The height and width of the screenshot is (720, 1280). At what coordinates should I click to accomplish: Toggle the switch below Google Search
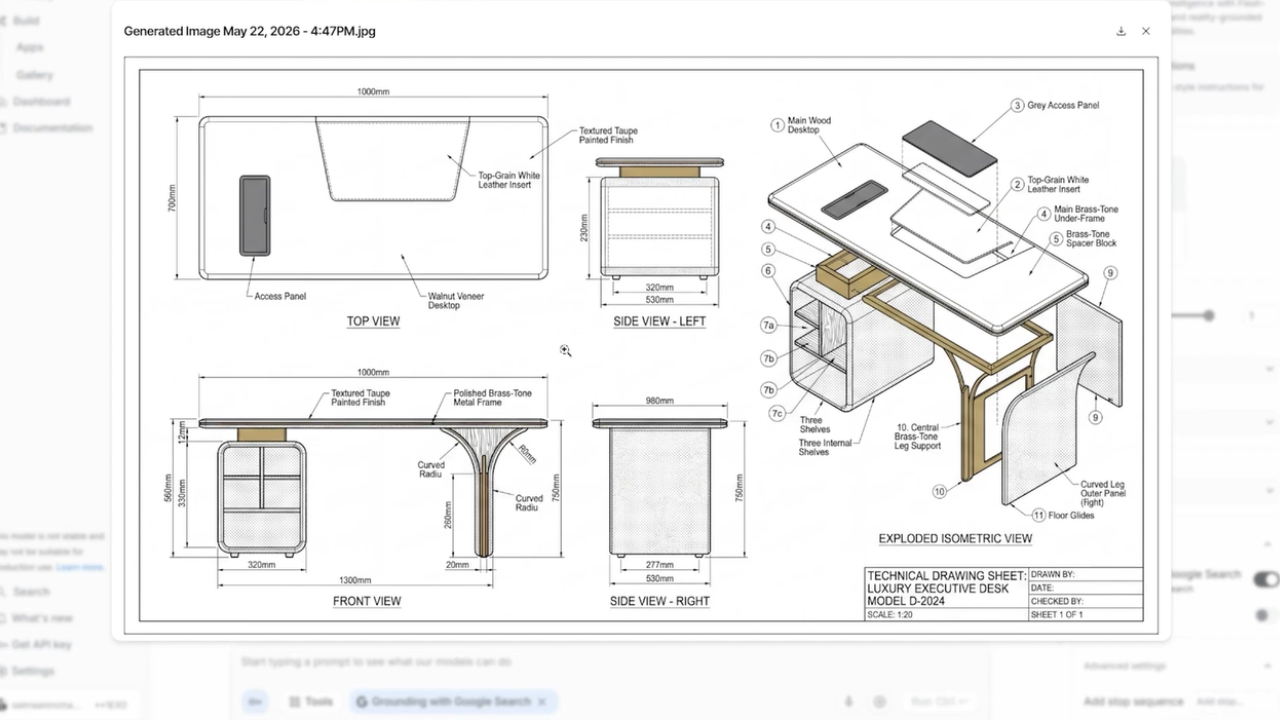click(x=1266, y=615)
